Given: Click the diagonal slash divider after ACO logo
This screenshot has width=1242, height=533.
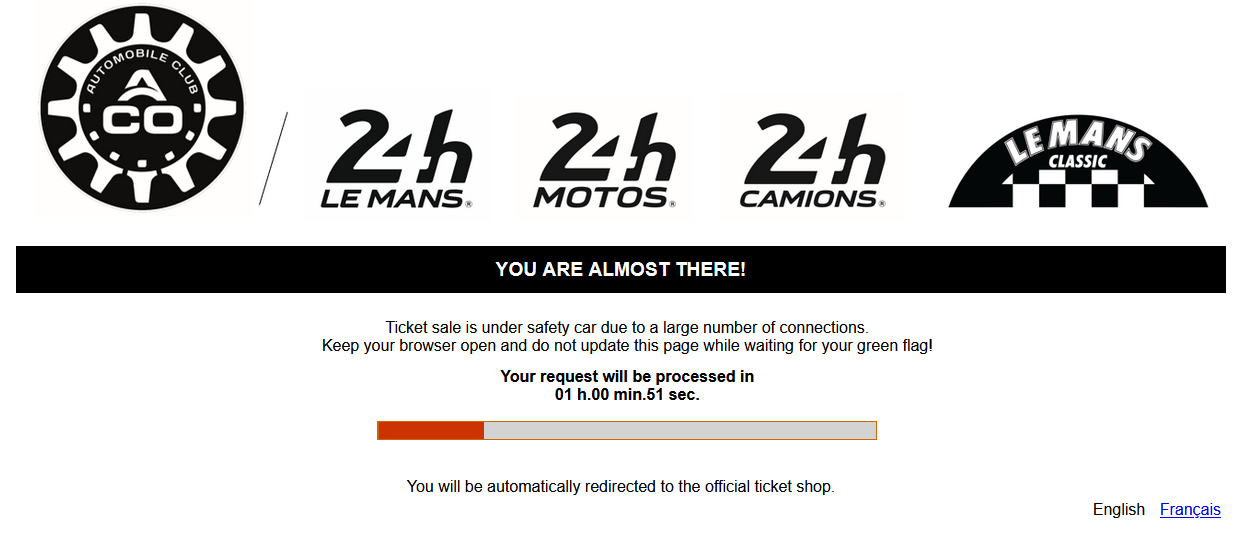Looking at the screenshot, I should point(273,158).
